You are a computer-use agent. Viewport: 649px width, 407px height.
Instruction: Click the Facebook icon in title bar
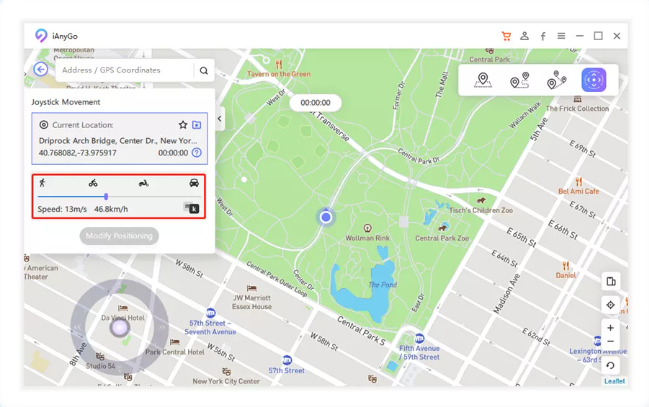point(543,36)
